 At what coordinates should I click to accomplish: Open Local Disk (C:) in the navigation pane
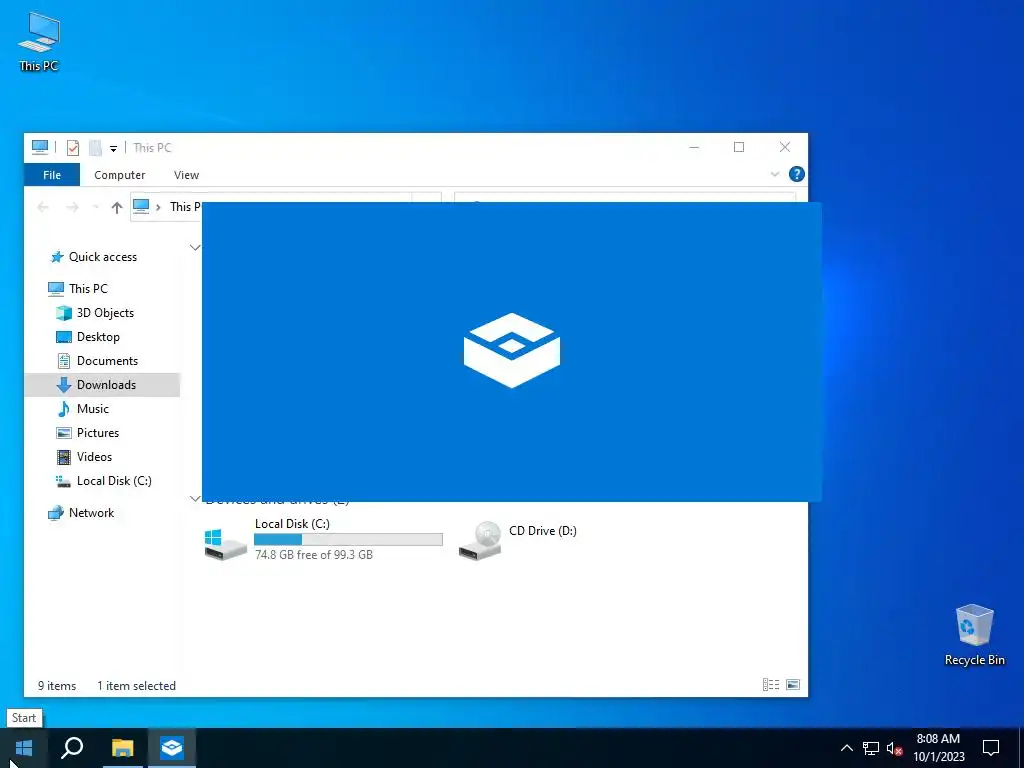click(x=114, y=481)
